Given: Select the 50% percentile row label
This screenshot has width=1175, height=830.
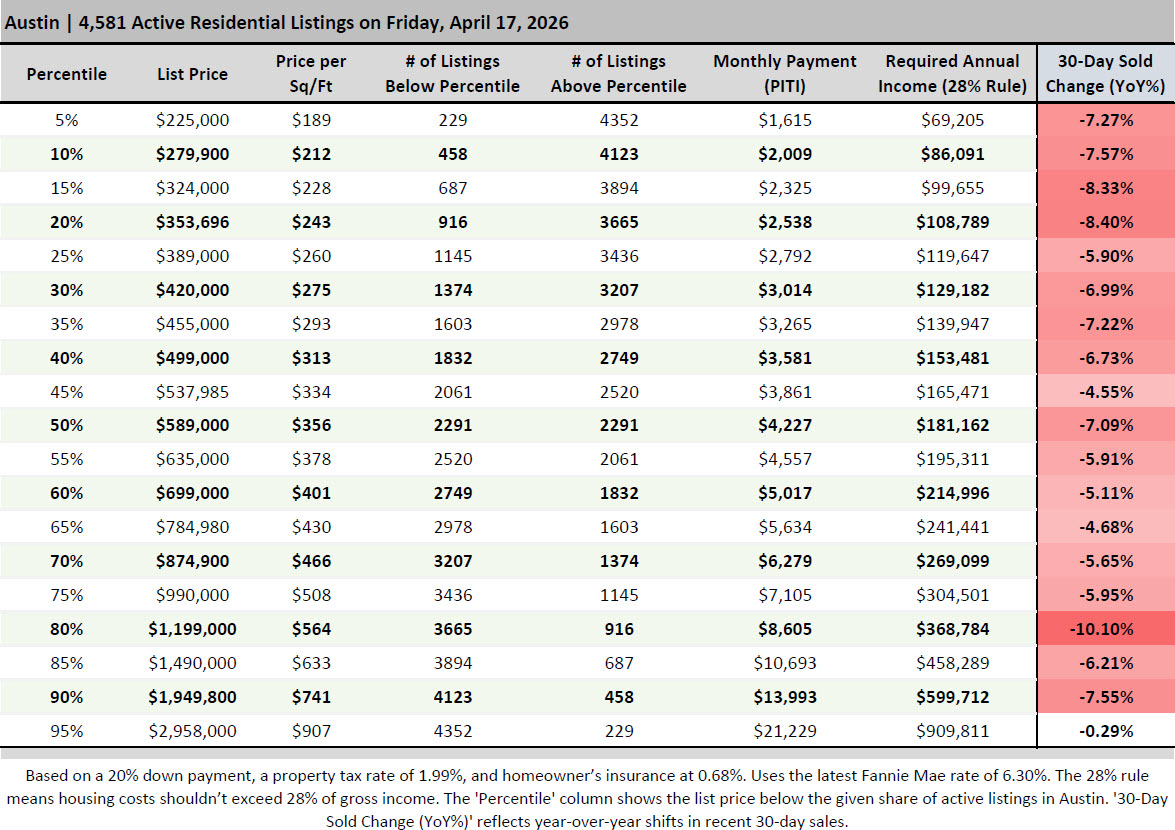Looking at the screenshot, I should [66, 426].
